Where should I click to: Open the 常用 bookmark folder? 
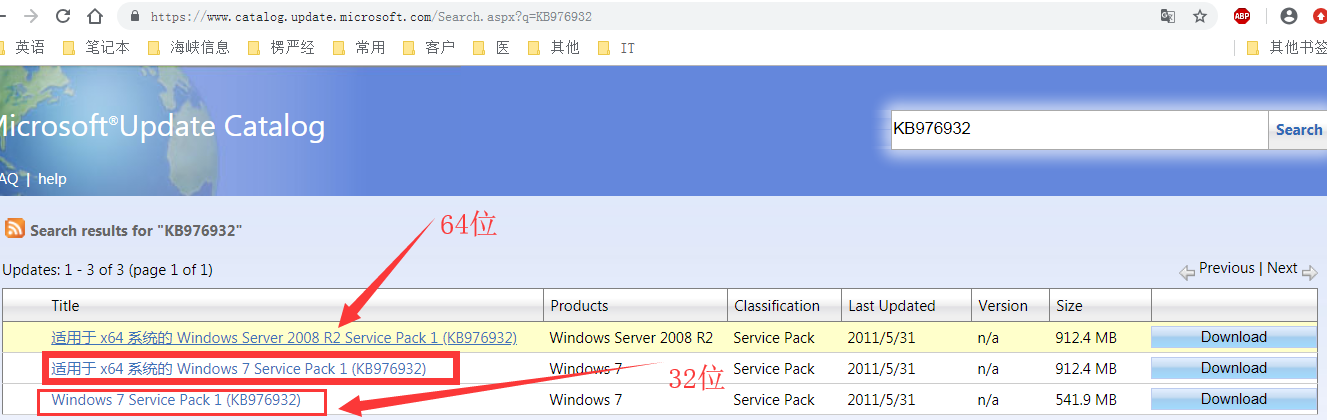tap(359, 47)
